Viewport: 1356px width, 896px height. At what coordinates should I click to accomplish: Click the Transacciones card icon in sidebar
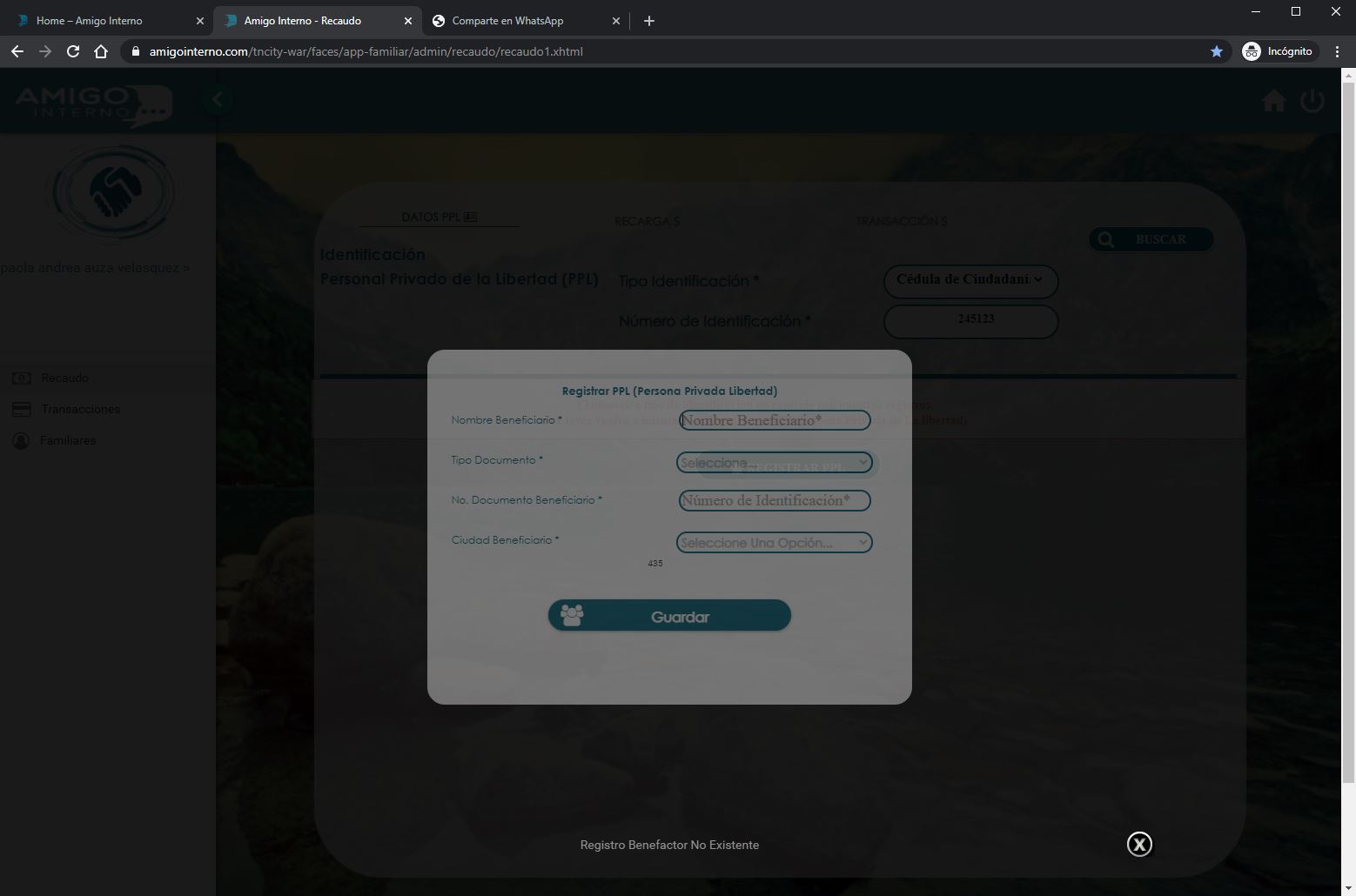[x=22, y=410]
